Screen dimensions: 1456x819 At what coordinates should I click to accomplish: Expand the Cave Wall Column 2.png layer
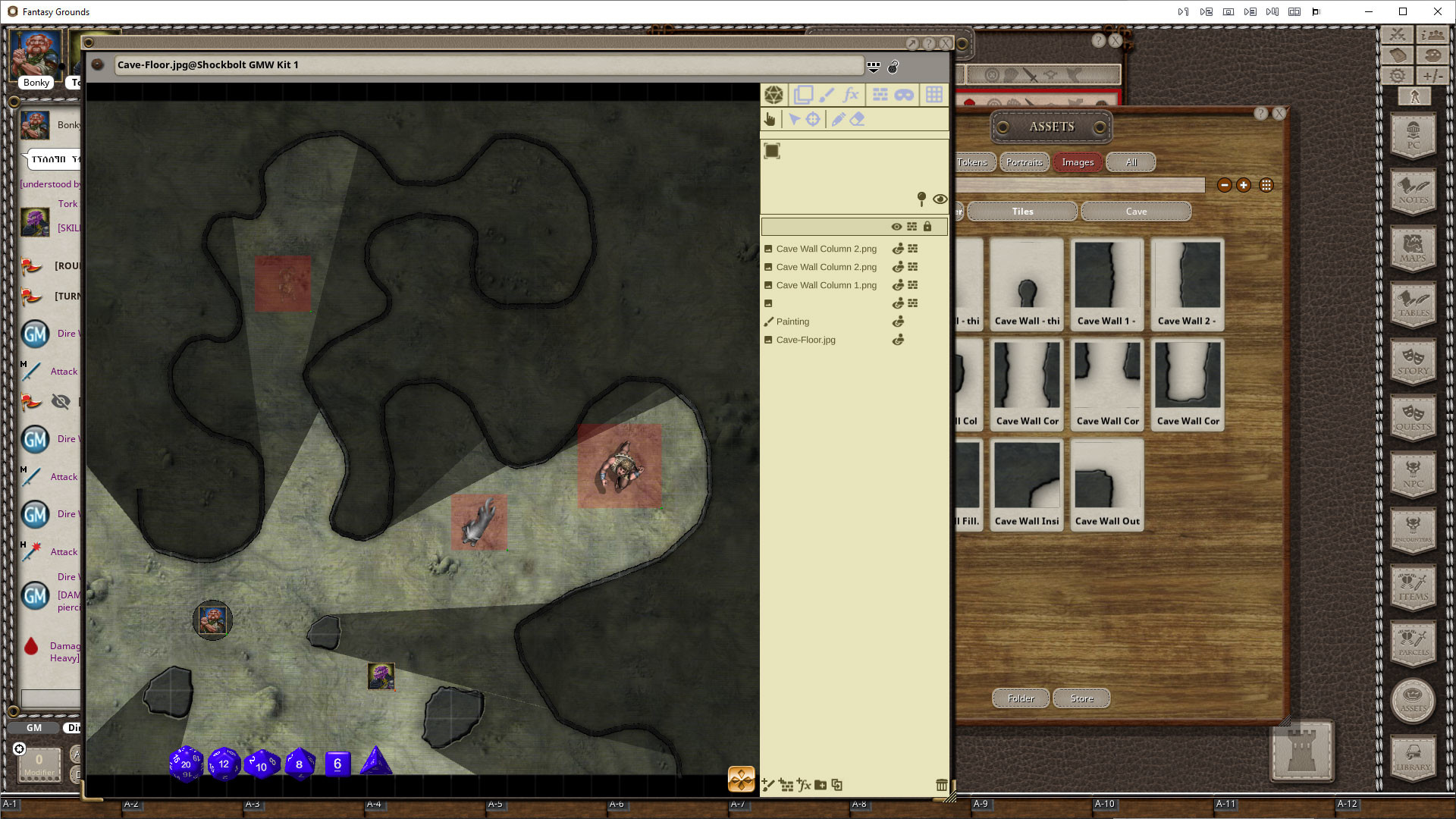pyautogui.click(x=912, y=248)
